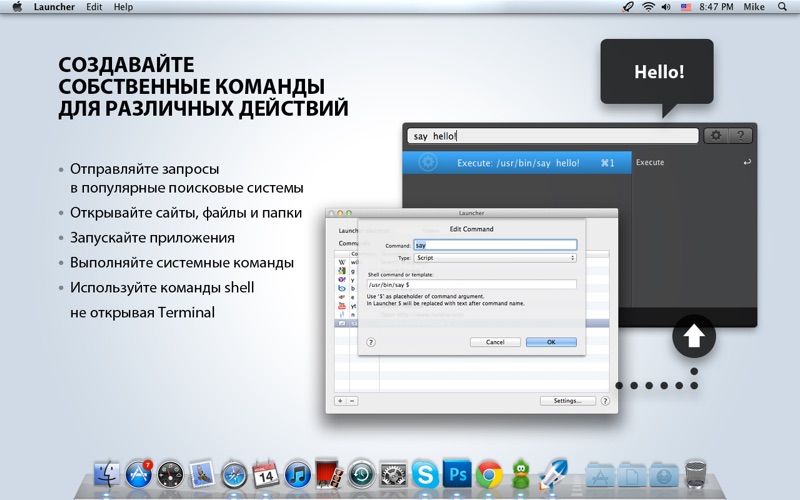The width and height of the screenshot is (800, 500).
Task: Click the Settings... button in Launcher window
Action: tap(567, 401)
